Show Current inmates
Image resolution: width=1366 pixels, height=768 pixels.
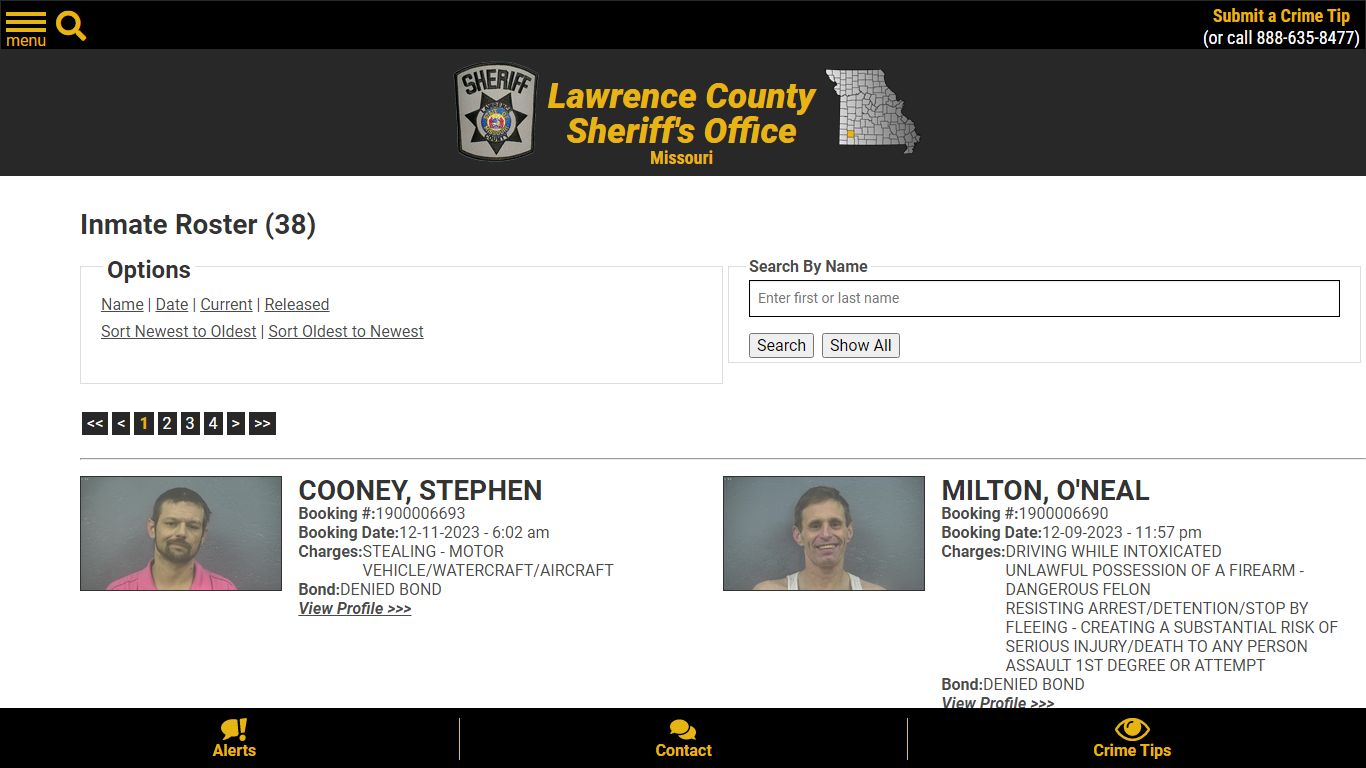(226, 304)
